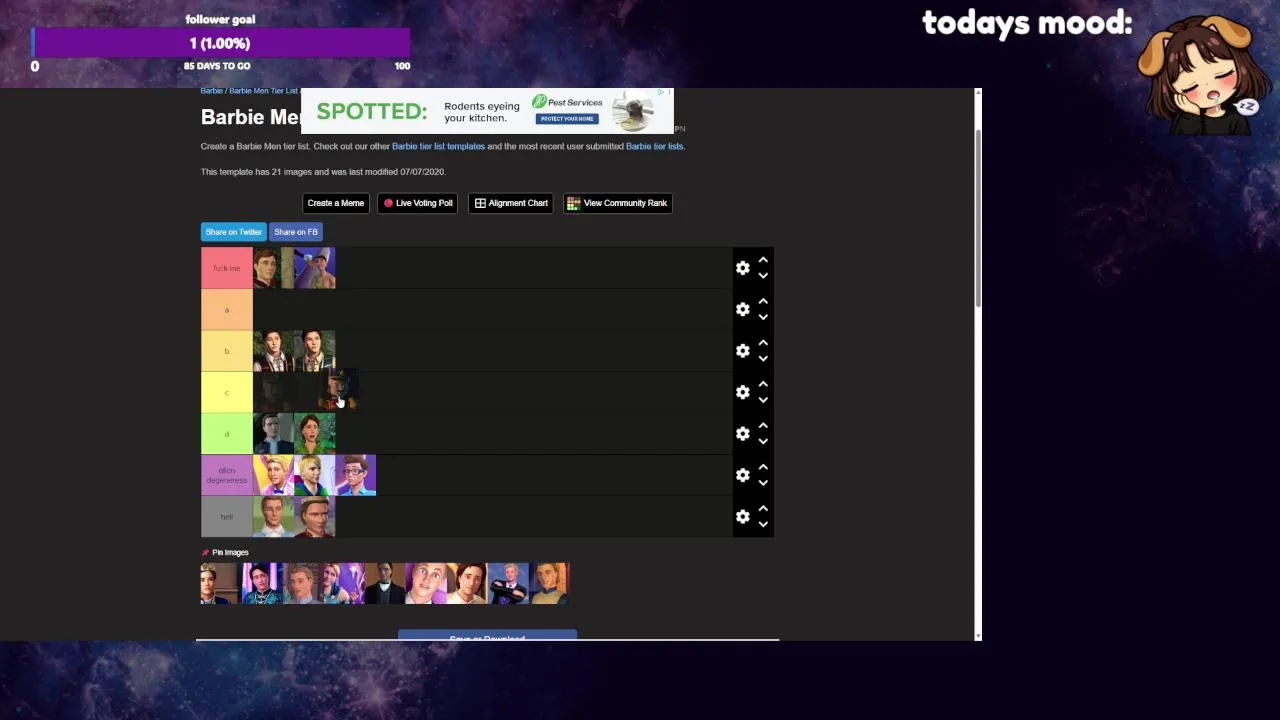Click the page scrollbar down arrow
This screenshot has width=1280, height=720.
tap(977, 635)
